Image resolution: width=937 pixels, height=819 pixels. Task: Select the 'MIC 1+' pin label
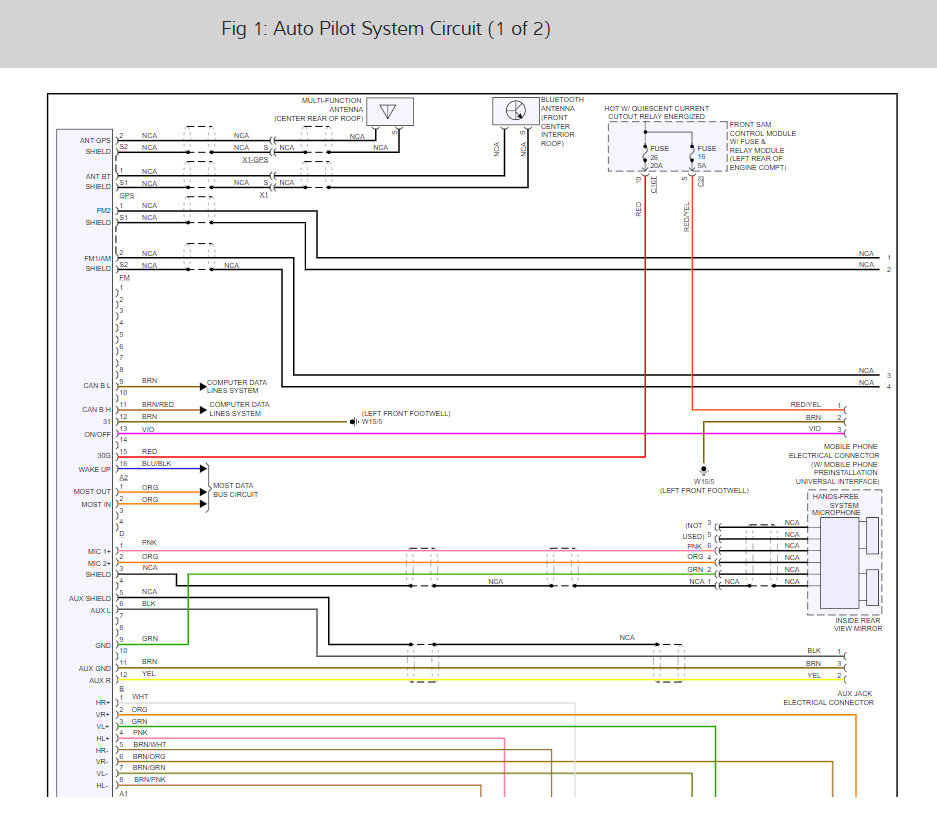coord(99,552)
